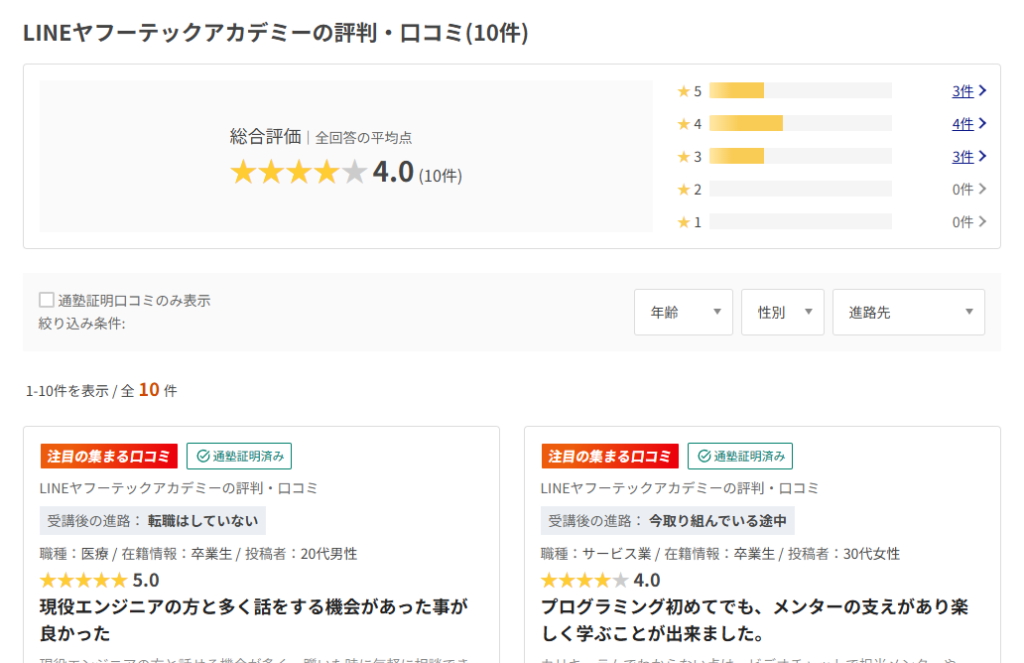Click the 1-10件を表示 / 全 10 件 result count
The image size is (1024, 663).
101,390
